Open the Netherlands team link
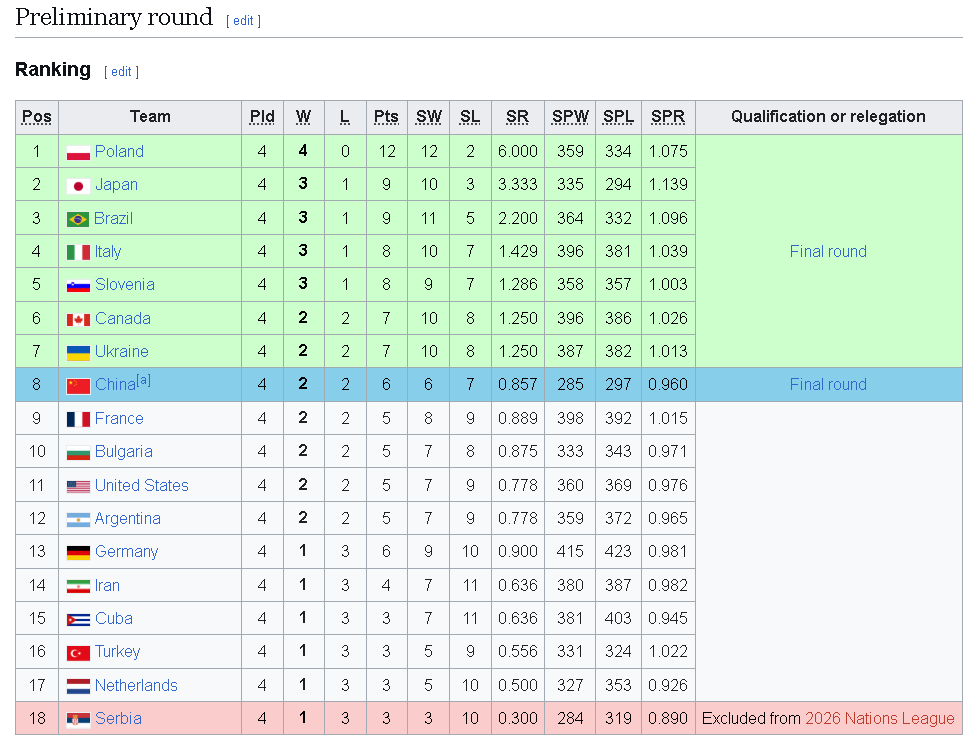The height and width of the screenshot is (747, 979). point(136,685)
